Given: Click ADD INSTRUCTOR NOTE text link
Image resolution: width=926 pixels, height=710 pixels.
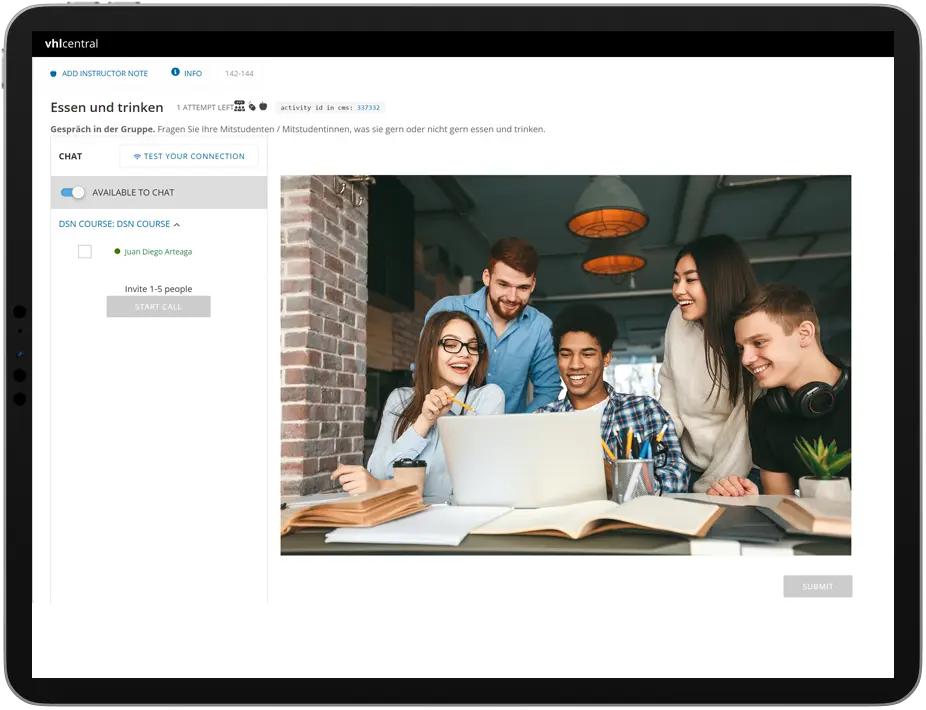Looking at the screenshot, I should pos(104,74).
